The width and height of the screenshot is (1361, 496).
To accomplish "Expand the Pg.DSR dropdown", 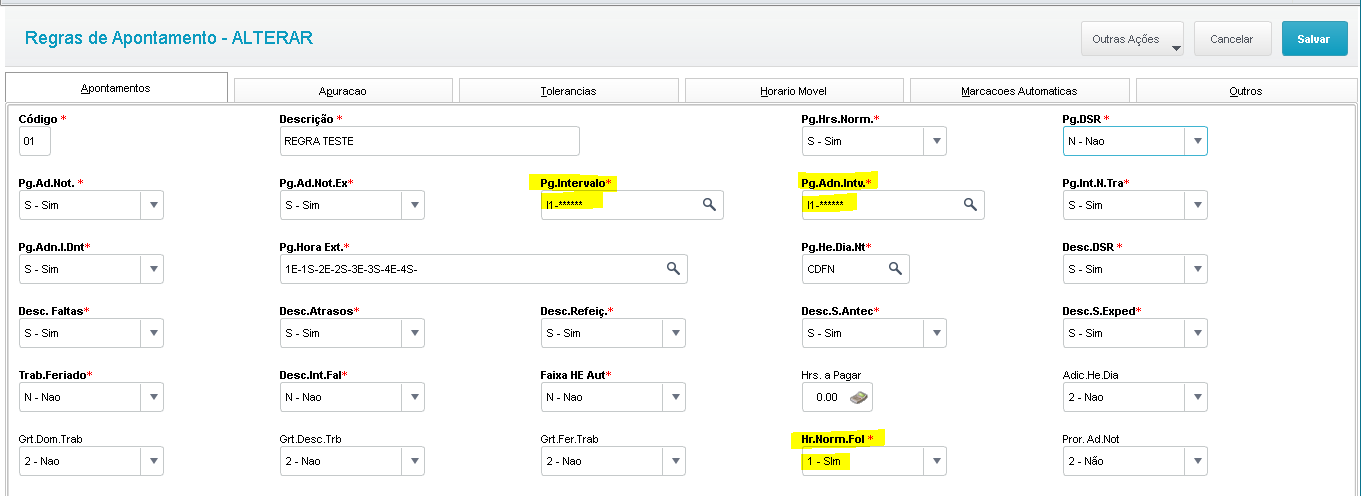I will [1196, 141].
